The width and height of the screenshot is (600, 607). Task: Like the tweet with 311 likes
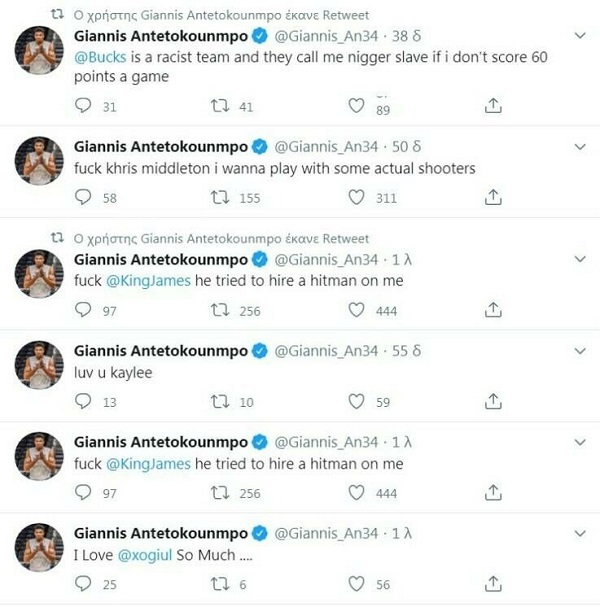coord(356,198)
